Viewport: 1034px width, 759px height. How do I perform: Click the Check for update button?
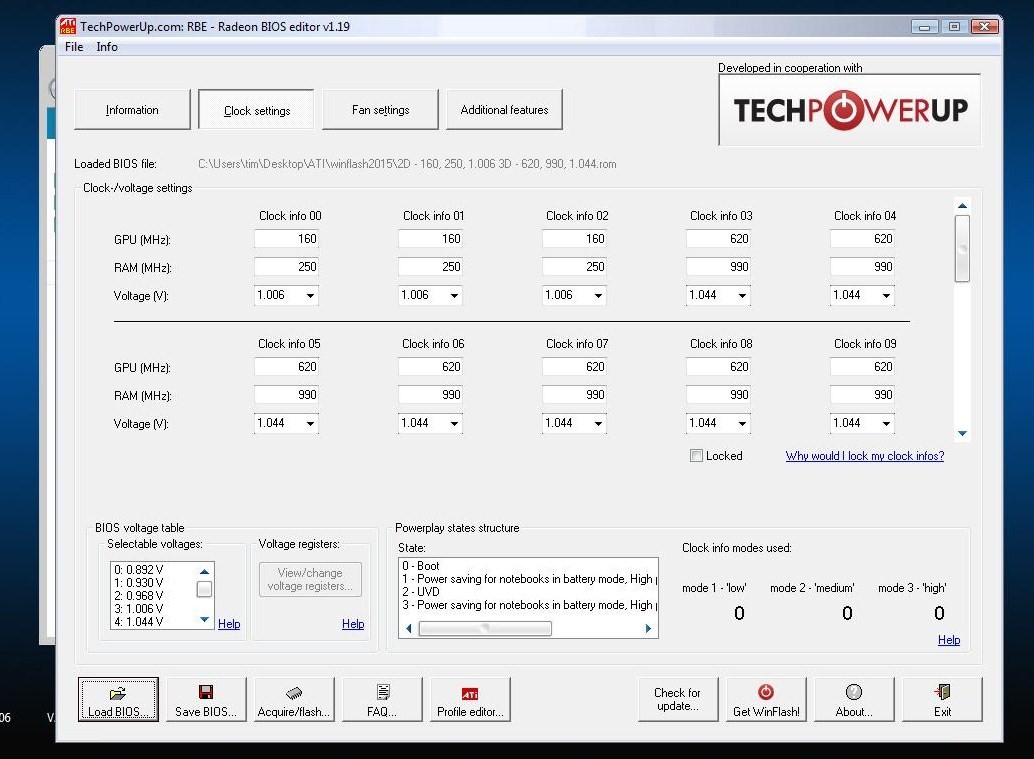(x=678, y=699)
